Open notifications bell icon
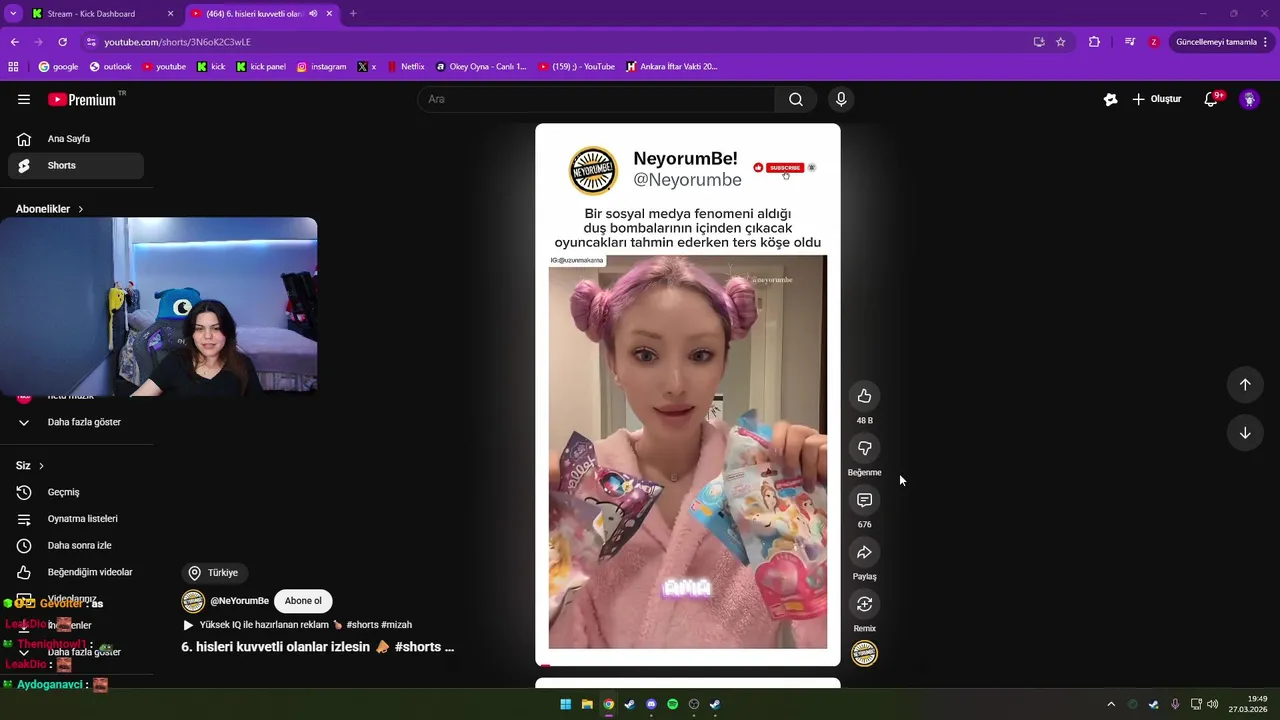Screen dimensions: 1280x720 point(1211,99)
